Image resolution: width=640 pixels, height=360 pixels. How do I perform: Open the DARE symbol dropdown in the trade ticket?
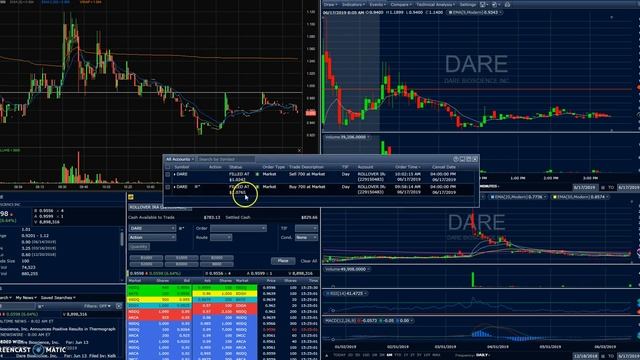[153, 228]
